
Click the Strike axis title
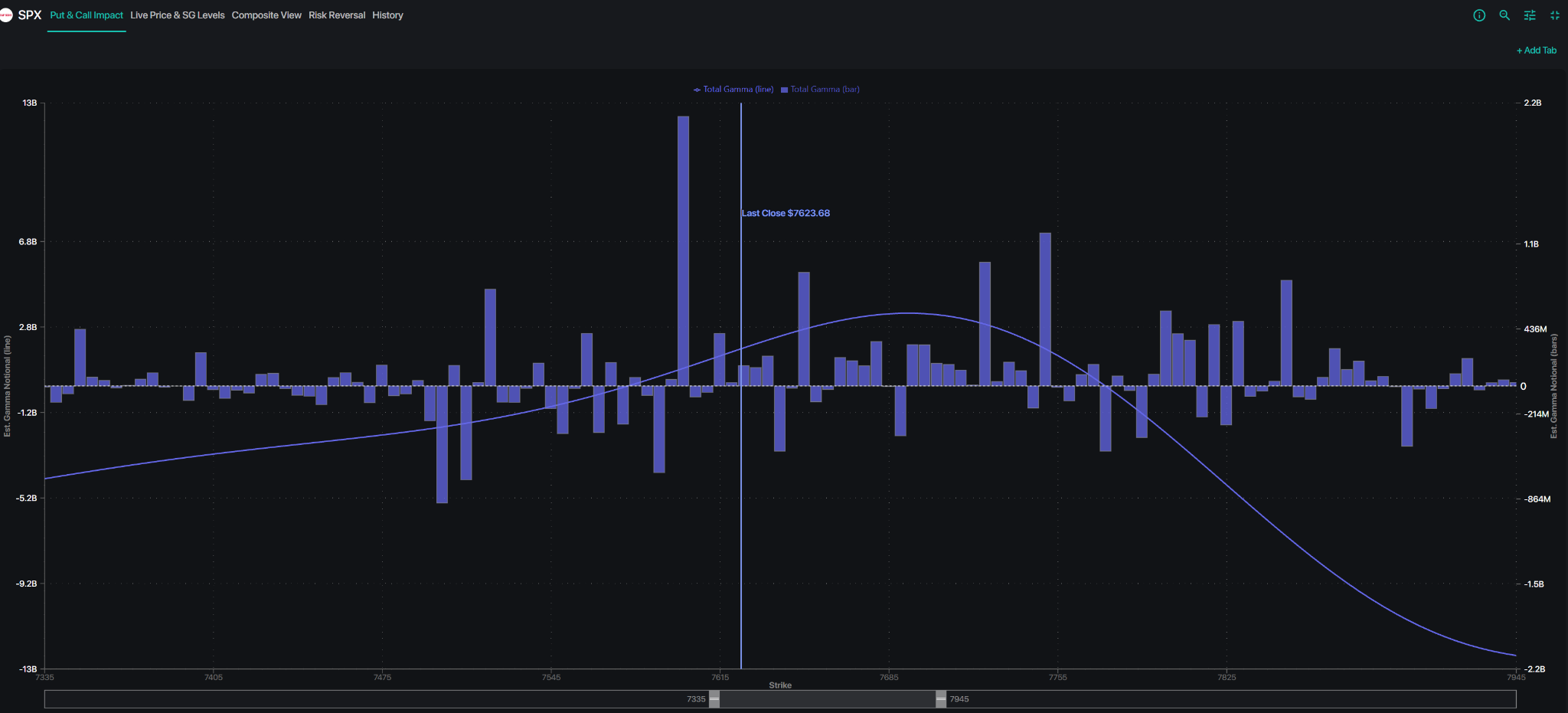[780, 685]
